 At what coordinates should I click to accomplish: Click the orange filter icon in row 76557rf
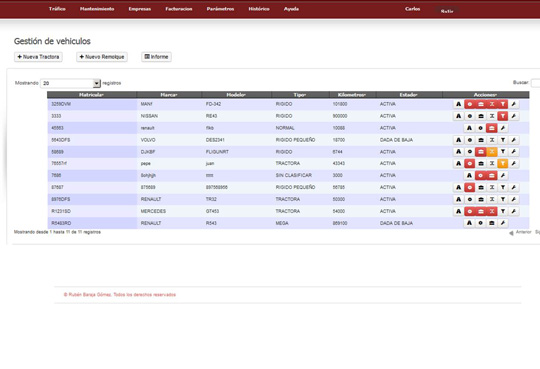[503, 164]
